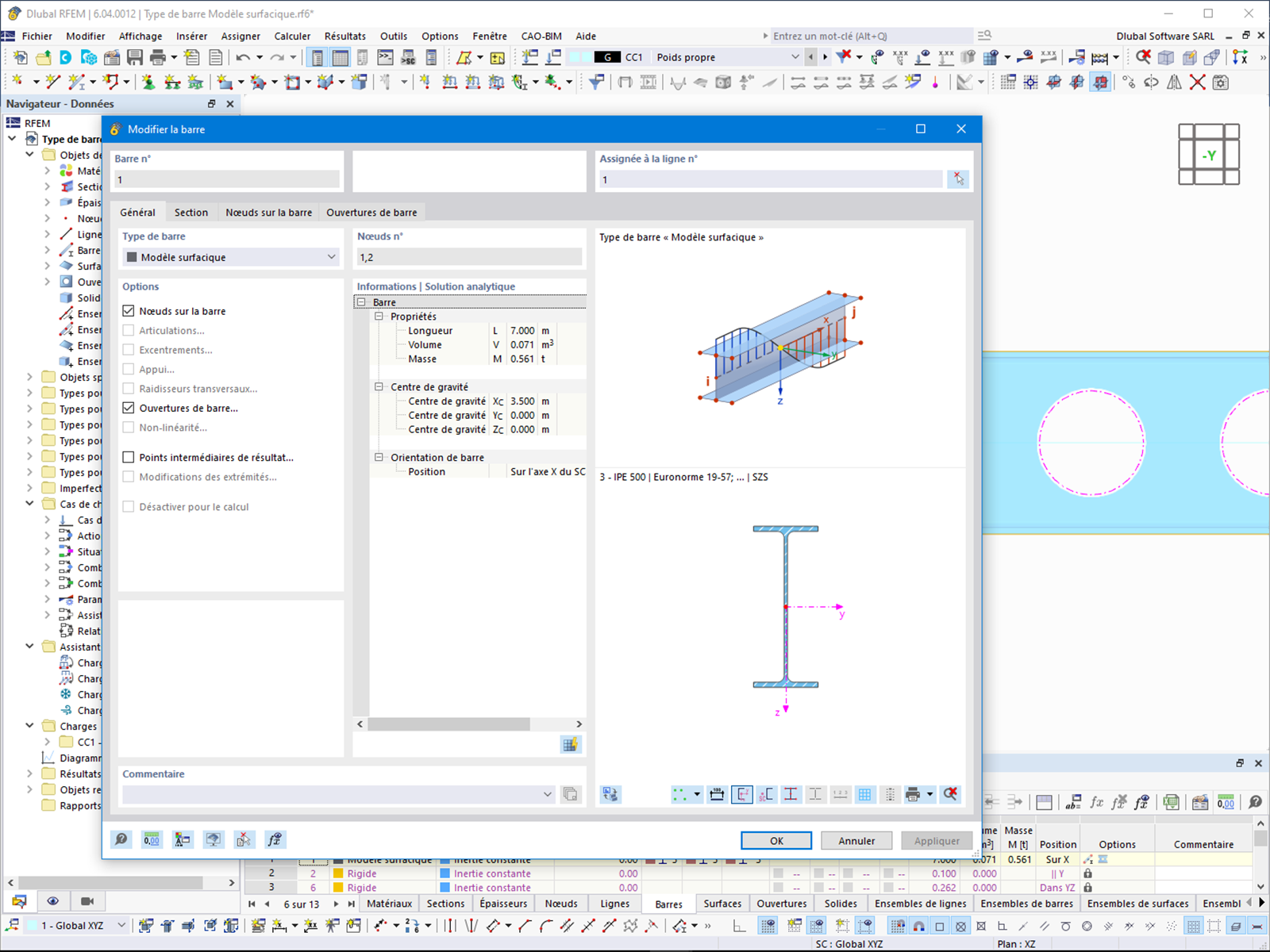The height and width of the screenshot is (952, 1270).
Task: Click the funnel filter icon in second toolbar
Action: 596,82
